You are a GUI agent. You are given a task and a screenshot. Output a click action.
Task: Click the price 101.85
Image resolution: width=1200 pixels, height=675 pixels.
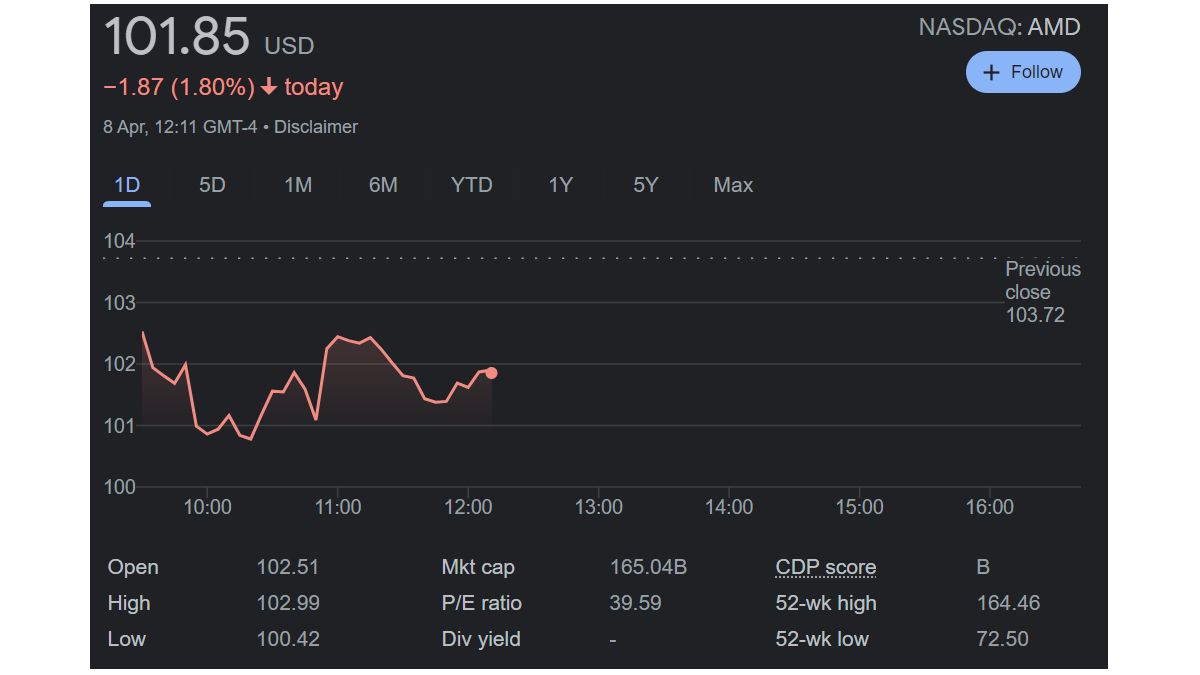177,37
